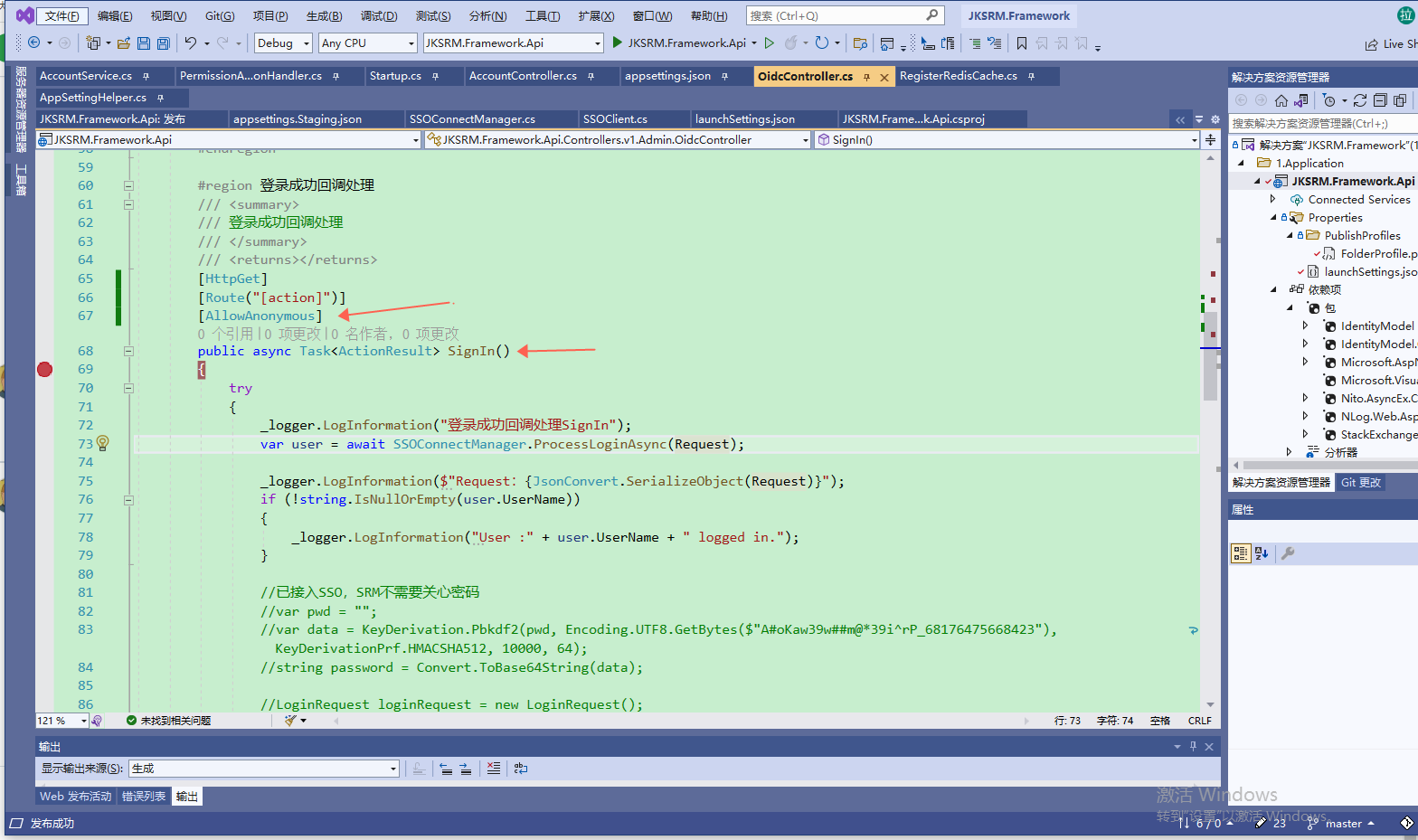Screen dimensions: 1418x840
Task: Click the master branch status button
Action: (x=1341, y=824)
